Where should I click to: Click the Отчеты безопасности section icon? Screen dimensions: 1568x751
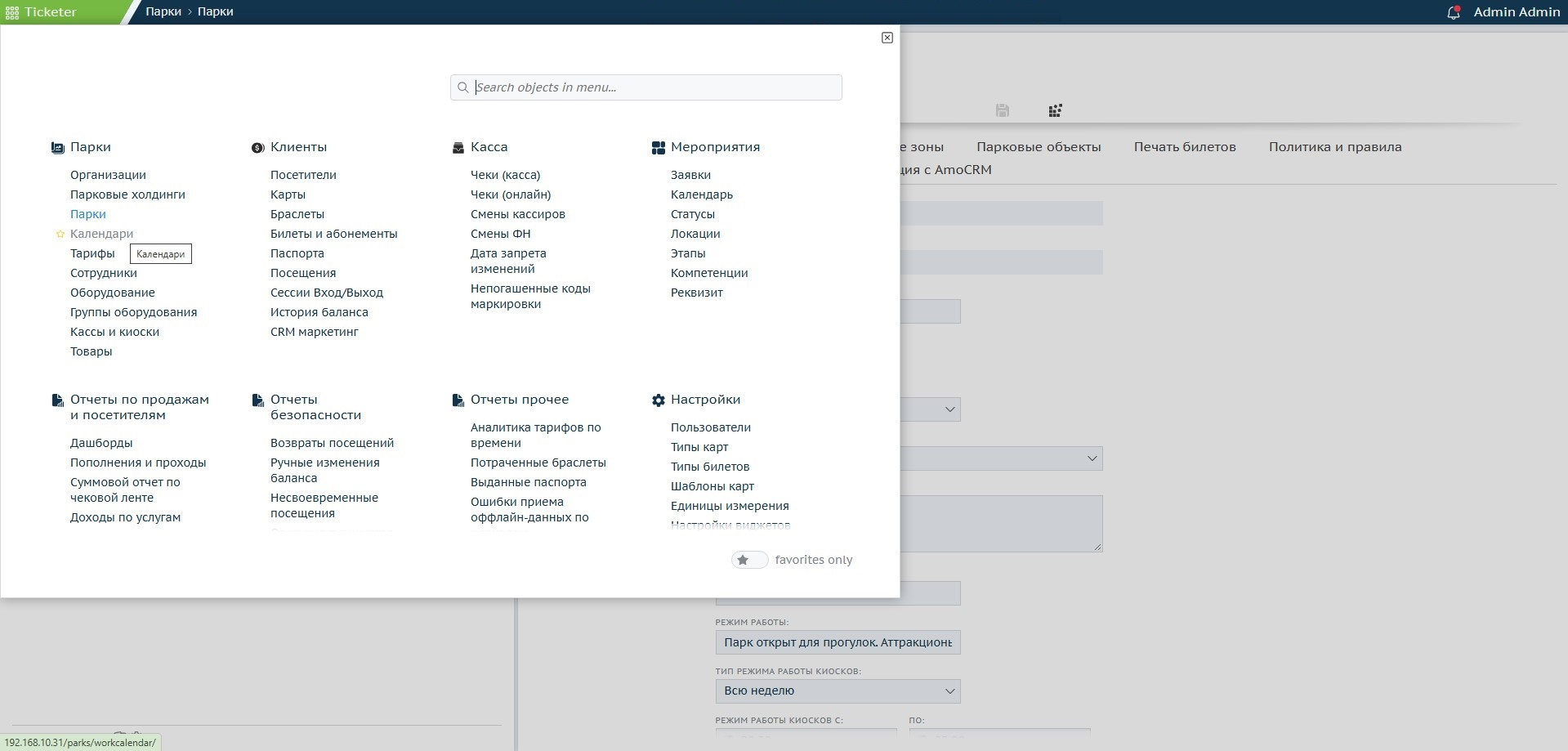tap(257, 400)
